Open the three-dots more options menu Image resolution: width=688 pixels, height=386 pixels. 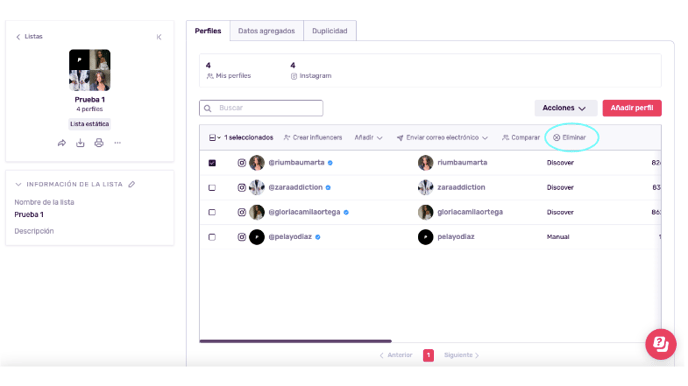tap(118, 143)
